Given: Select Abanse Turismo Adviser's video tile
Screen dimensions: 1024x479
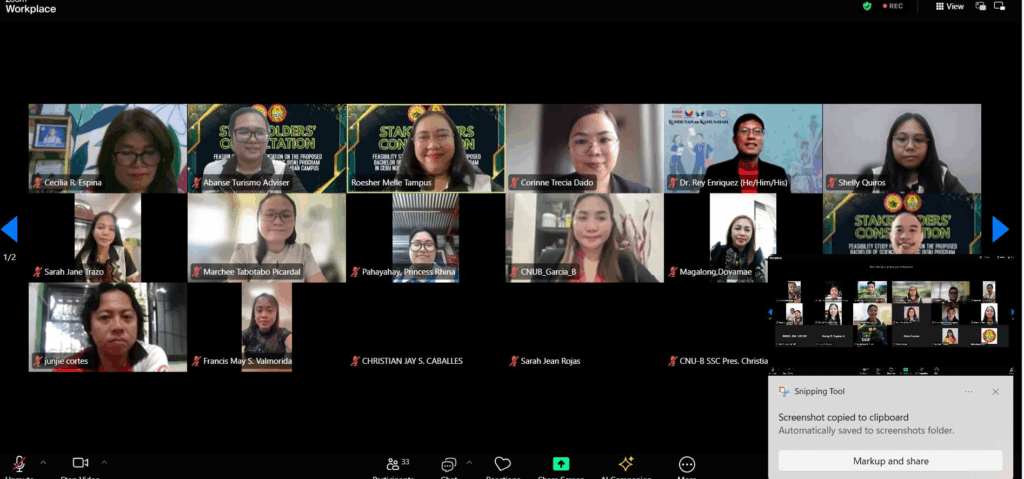Looking at the screenshot, I should click(266, 148).
